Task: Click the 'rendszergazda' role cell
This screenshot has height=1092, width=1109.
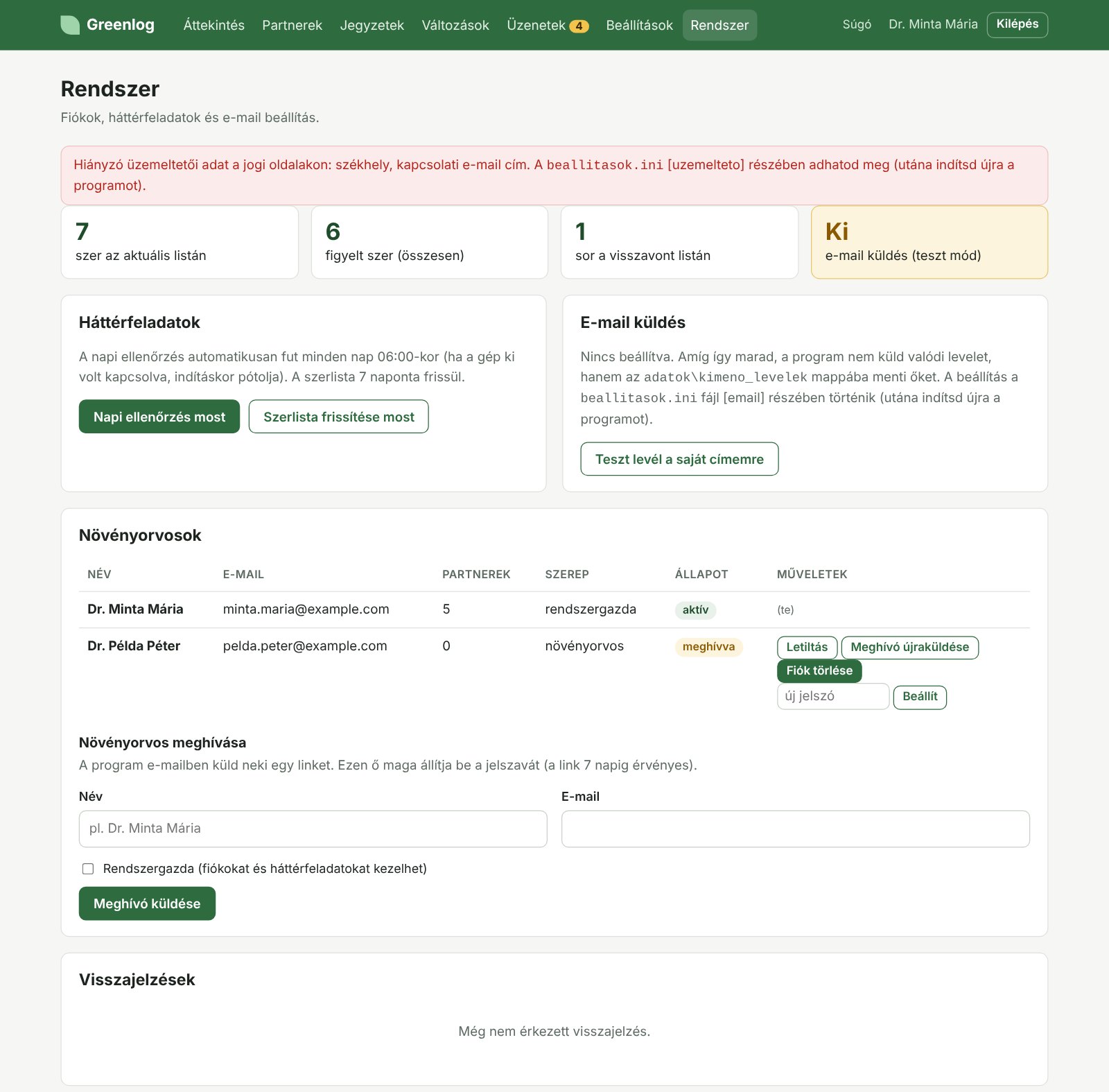Action: [x=591, y=609]
